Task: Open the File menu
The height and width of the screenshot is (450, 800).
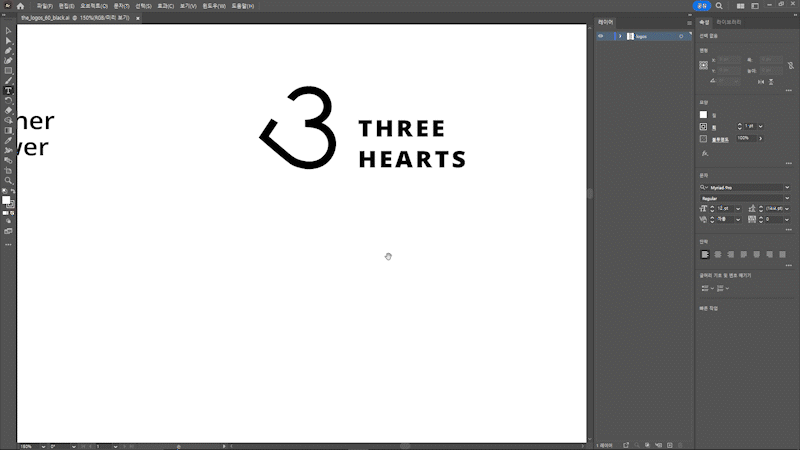Action: click(x=44, y=6)
